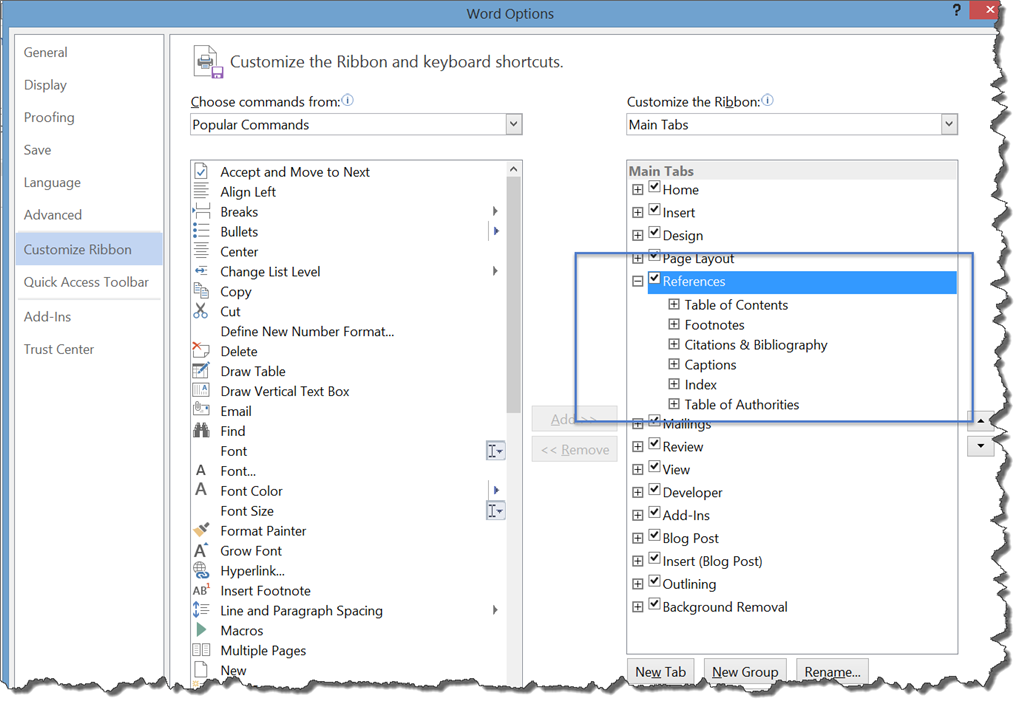Select the Copy command icon
Image resolution: width=1024 pixels, height=709 pixels.
[201, 291]
